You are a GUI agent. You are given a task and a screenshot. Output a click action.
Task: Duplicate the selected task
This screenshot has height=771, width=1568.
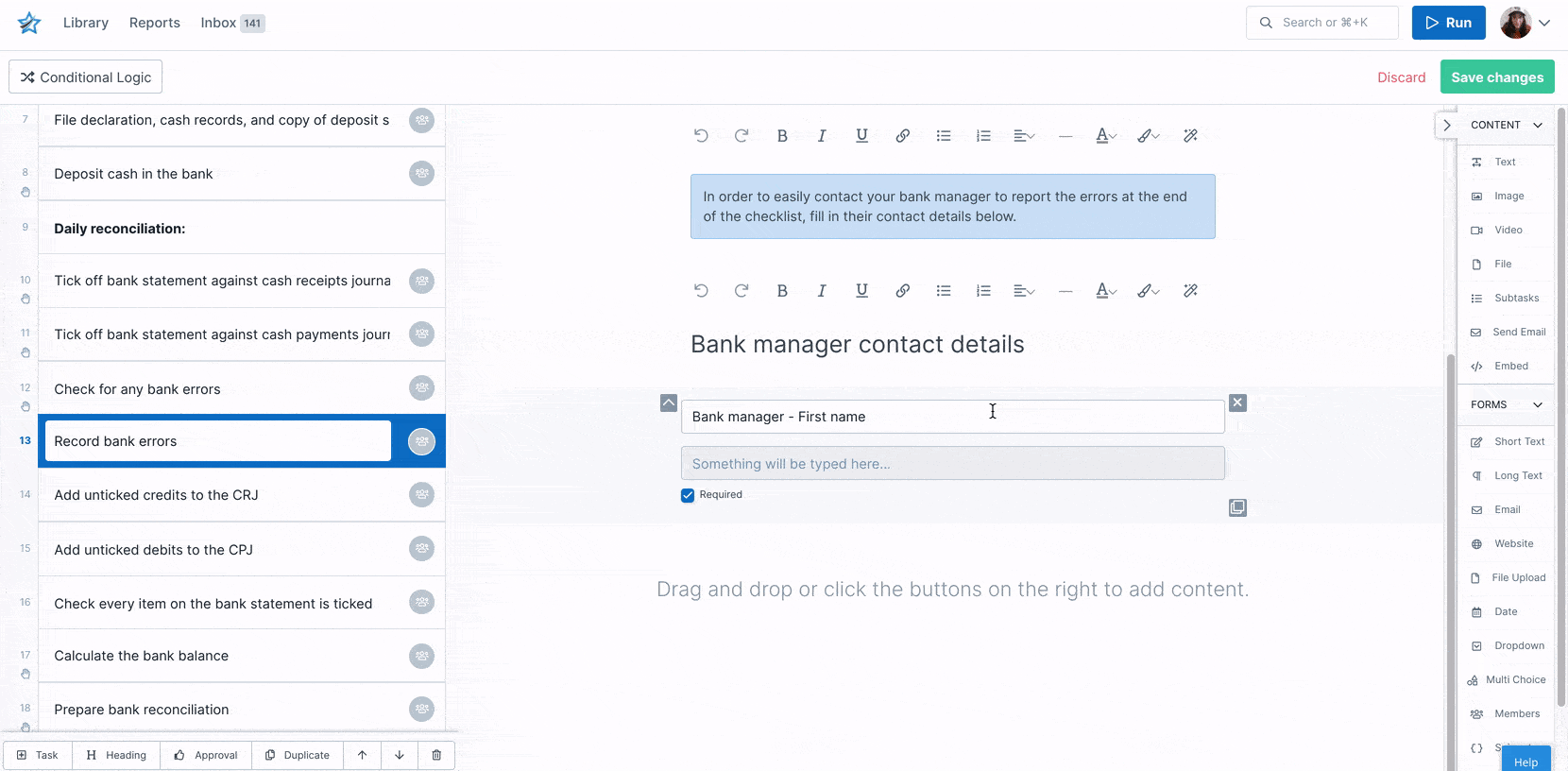pyautogui.click(x=298, y=755)
